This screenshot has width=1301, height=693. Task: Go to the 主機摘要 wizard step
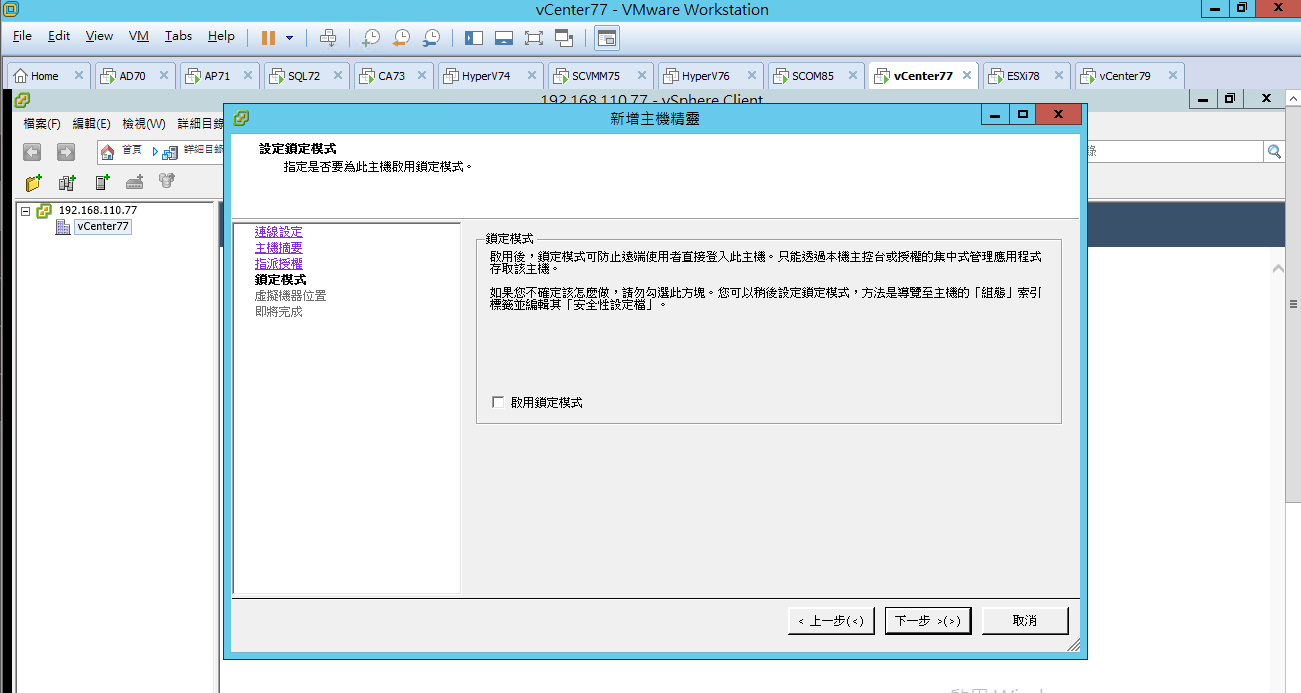coord(278,248)
